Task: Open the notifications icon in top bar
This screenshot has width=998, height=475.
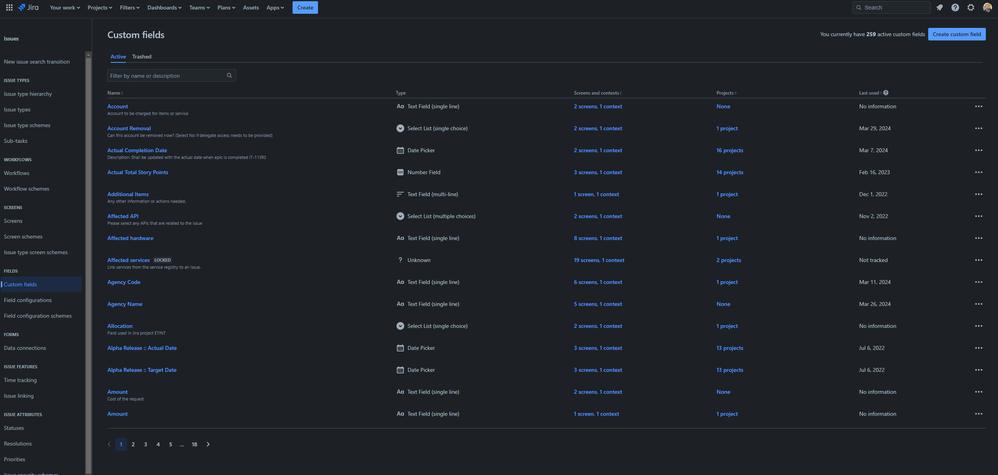Action: pyautogui.click(x=939, y=8)
